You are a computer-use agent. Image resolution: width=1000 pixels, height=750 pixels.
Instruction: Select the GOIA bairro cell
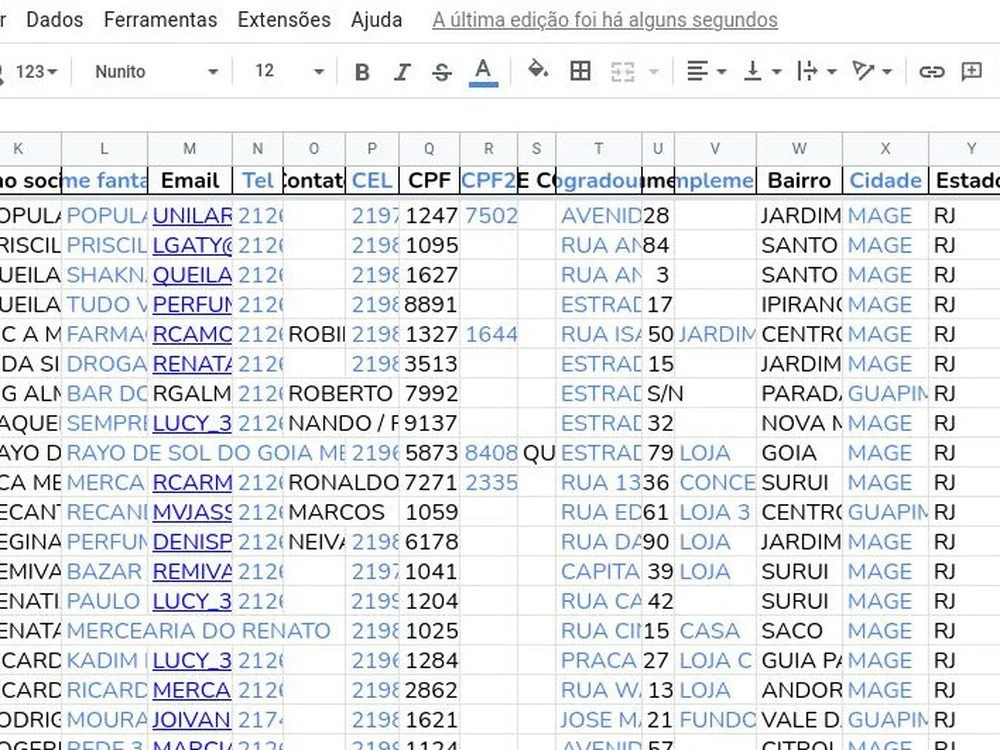(799, 453)
